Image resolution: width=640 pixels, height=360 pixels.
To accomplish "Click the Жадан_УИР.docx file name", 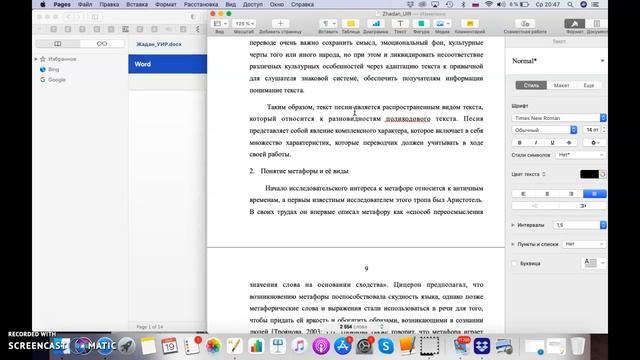I will [159, 44].
